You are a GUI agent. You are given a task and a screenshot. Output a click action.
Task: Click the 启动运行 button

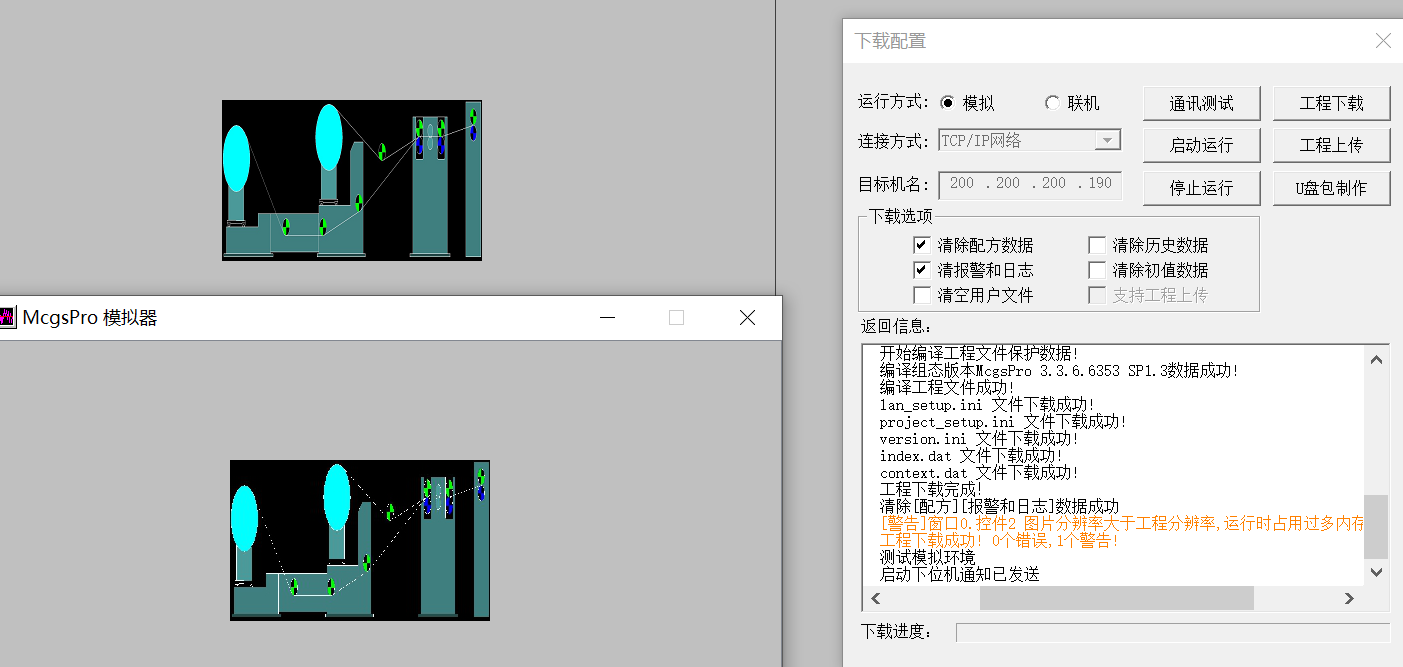coord(1201,145)
